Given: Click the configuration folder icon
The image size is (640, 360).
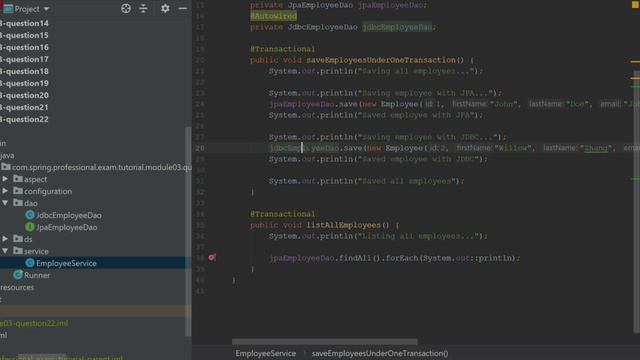Looking at the screenshot, I should tap(18, 191).
